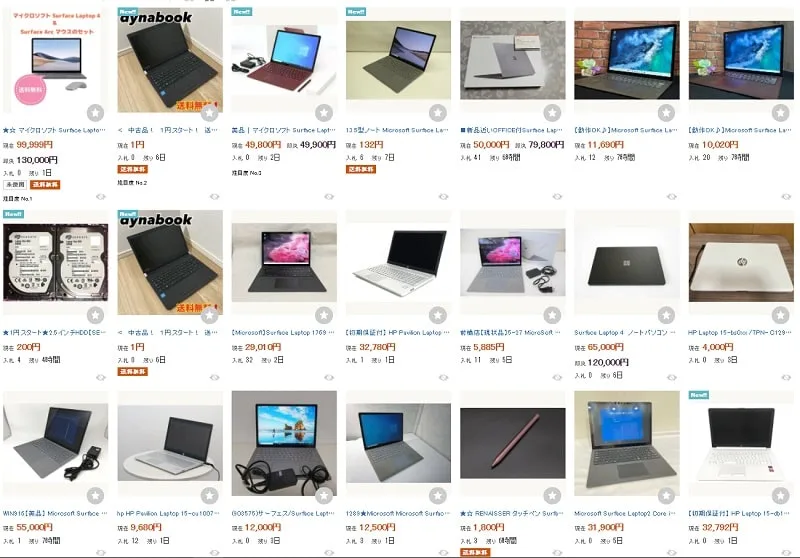Open the 32,792円 white HP Laptop thumbnail
The width and height of the screenshot is (800, 558).
click(x=741, y=443)
